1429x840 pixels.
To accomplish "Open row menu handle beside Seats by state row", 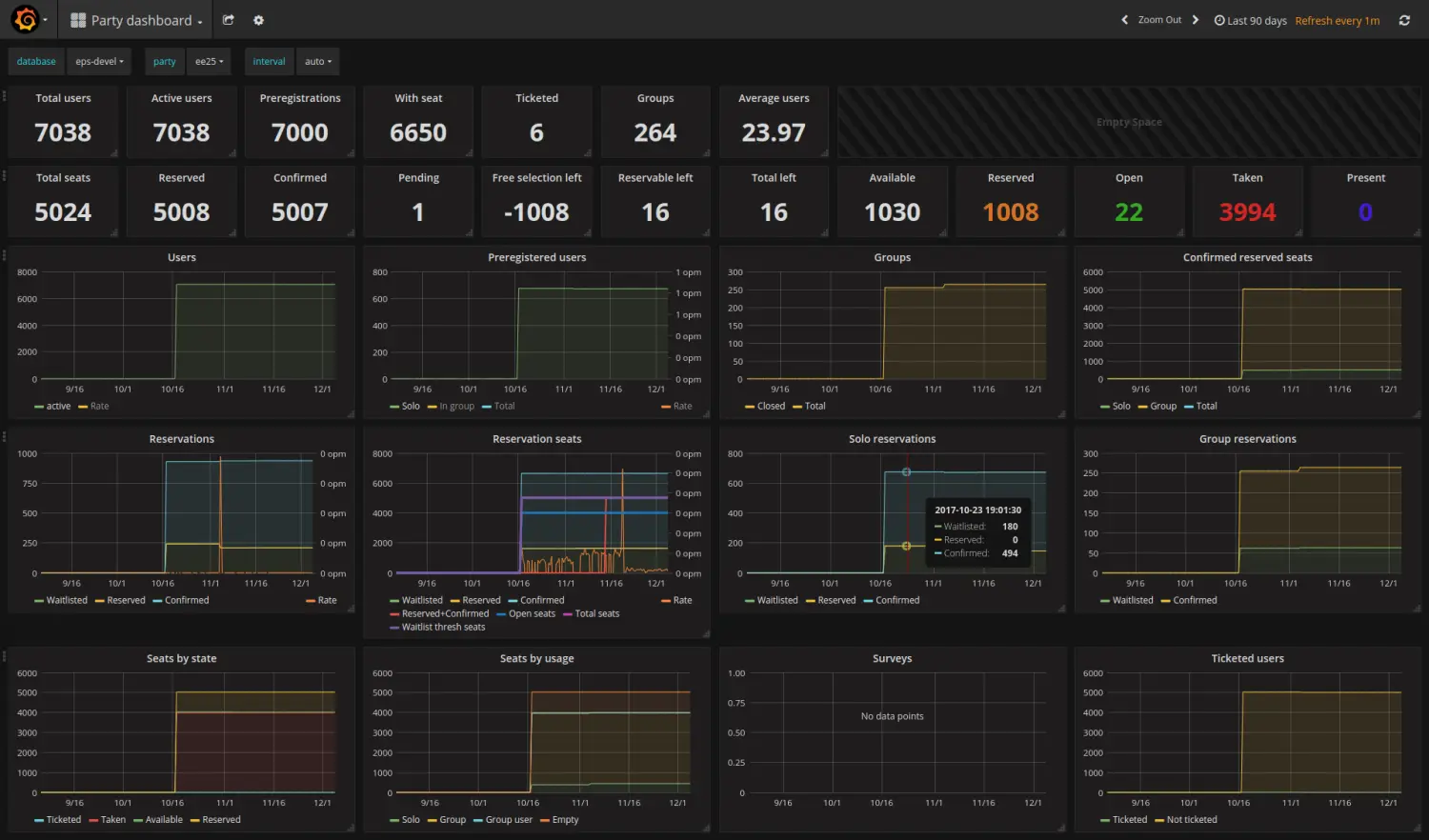I will pyautogui.click(x=4, y=656).
